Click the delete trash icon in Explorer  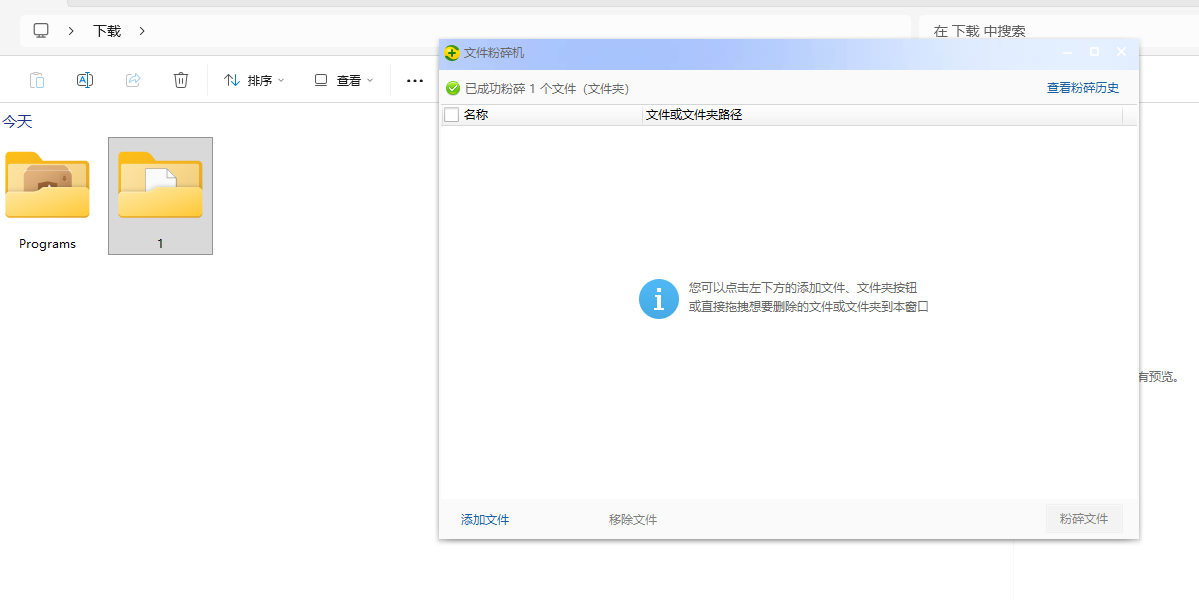click(x=180, y=80)
